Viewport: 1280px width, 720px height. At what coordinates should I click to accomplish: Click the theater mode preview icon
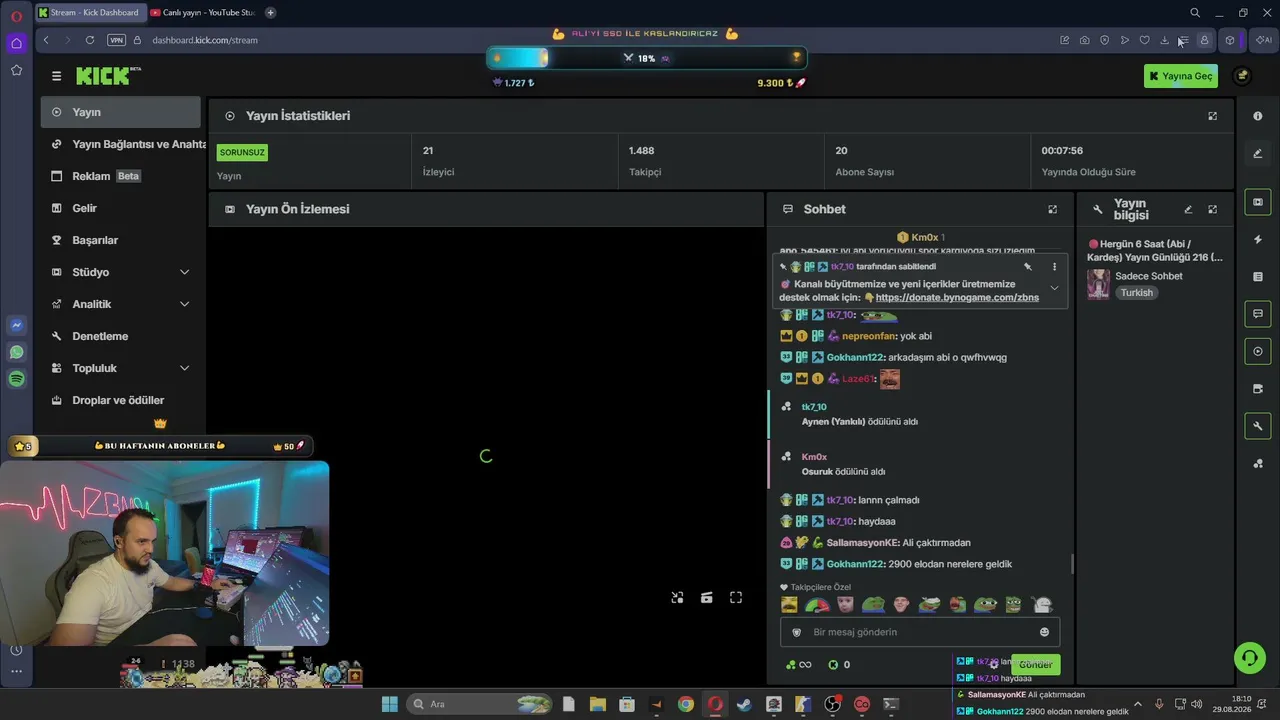[706, 598]
